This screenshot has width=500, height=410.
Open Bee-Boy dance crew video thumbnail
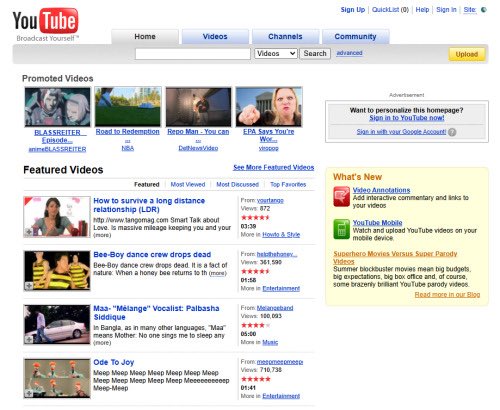[x=57, y=271]
